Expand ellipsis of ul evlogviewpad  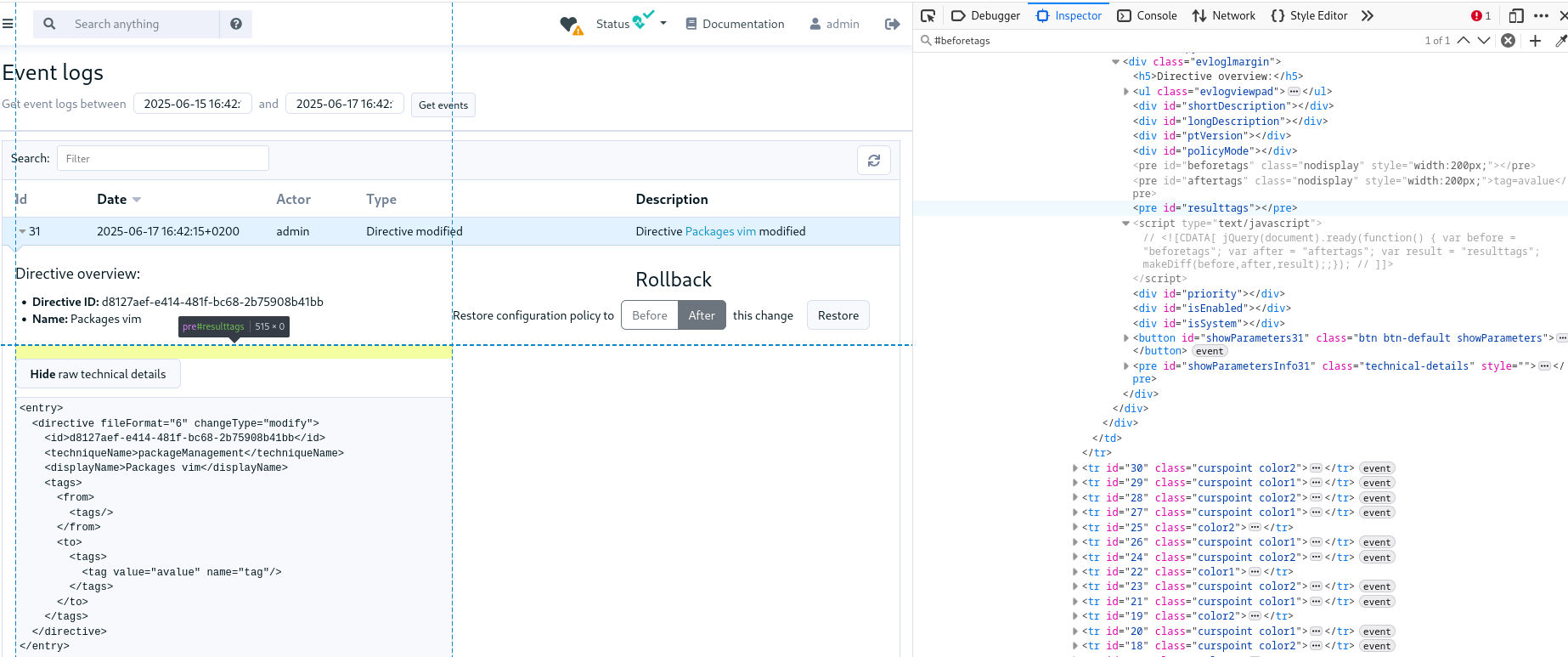(1294, 91)
